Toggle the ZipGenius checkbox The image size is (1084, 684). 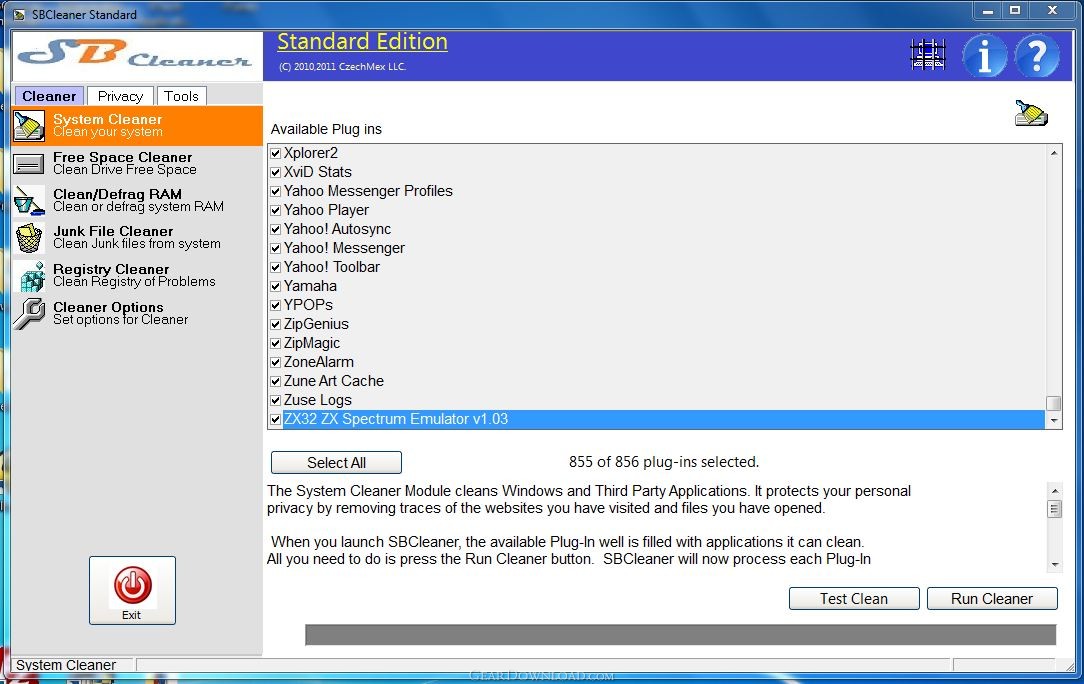[276, 324]
